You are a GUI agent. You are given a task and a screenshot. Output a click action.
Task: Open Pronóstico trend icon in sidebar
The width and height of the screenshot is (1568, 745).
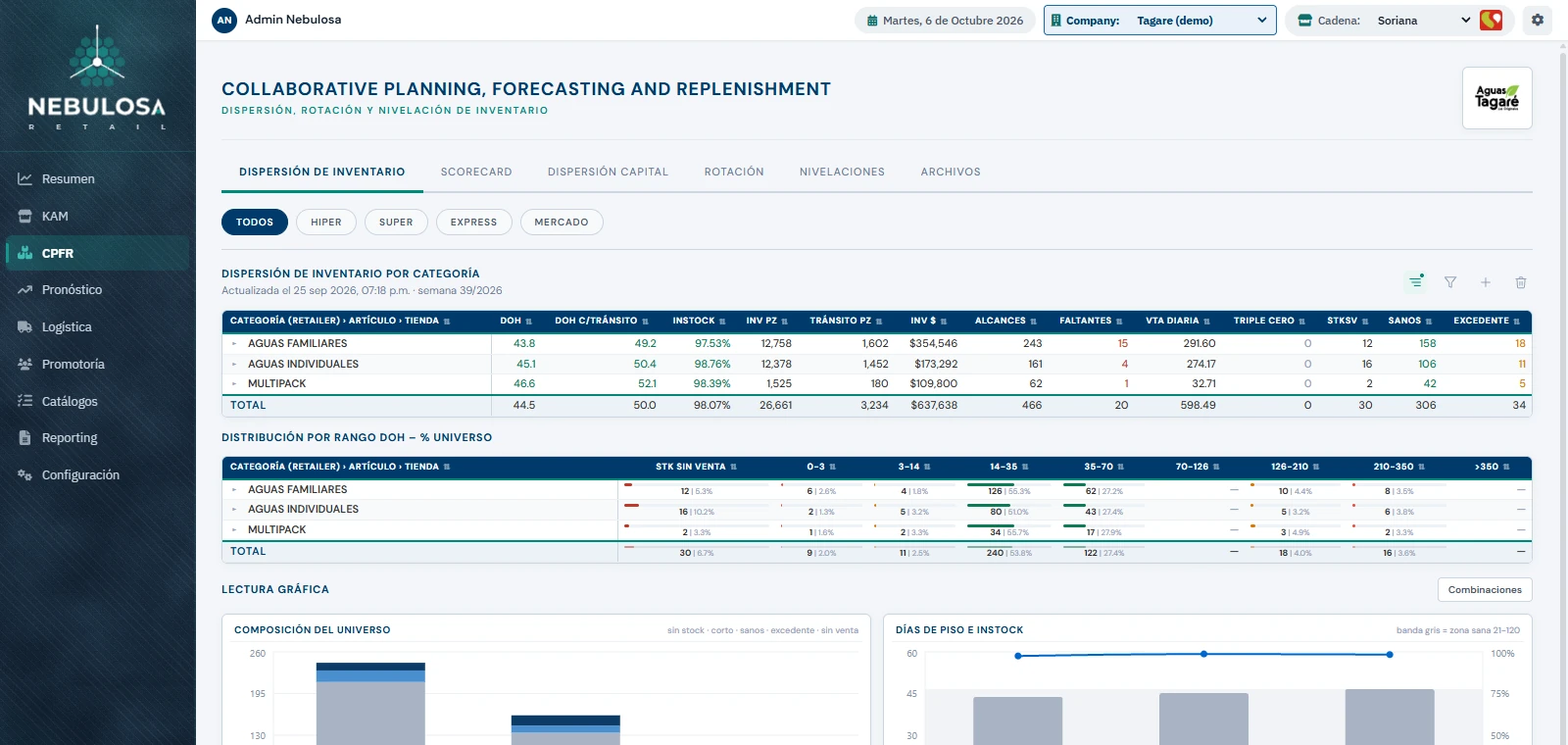[24, 290]
